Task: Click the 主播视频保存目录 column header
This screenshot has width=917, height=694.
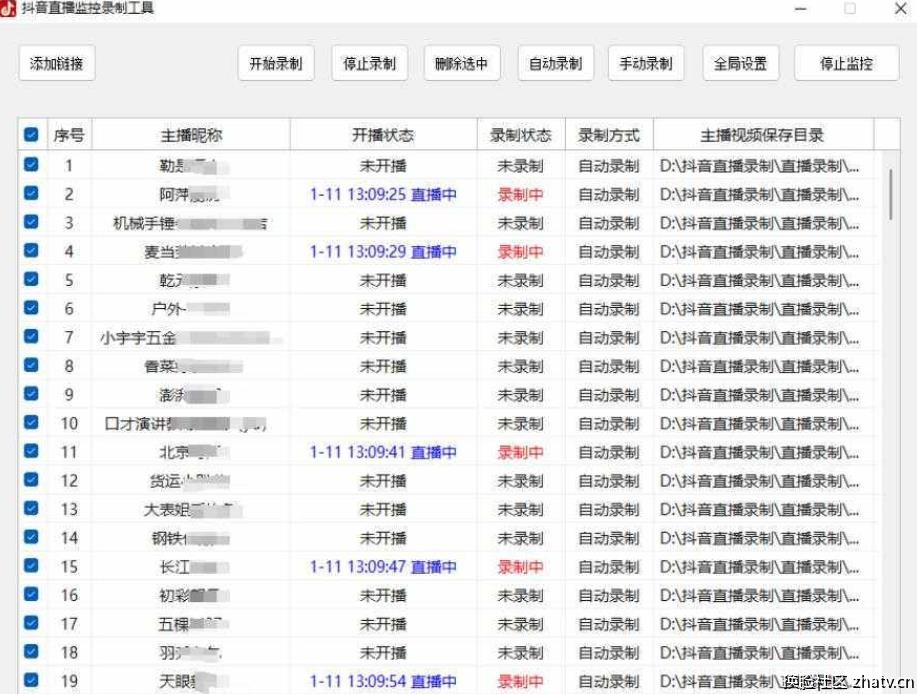Action: click(x=763, y=135)
